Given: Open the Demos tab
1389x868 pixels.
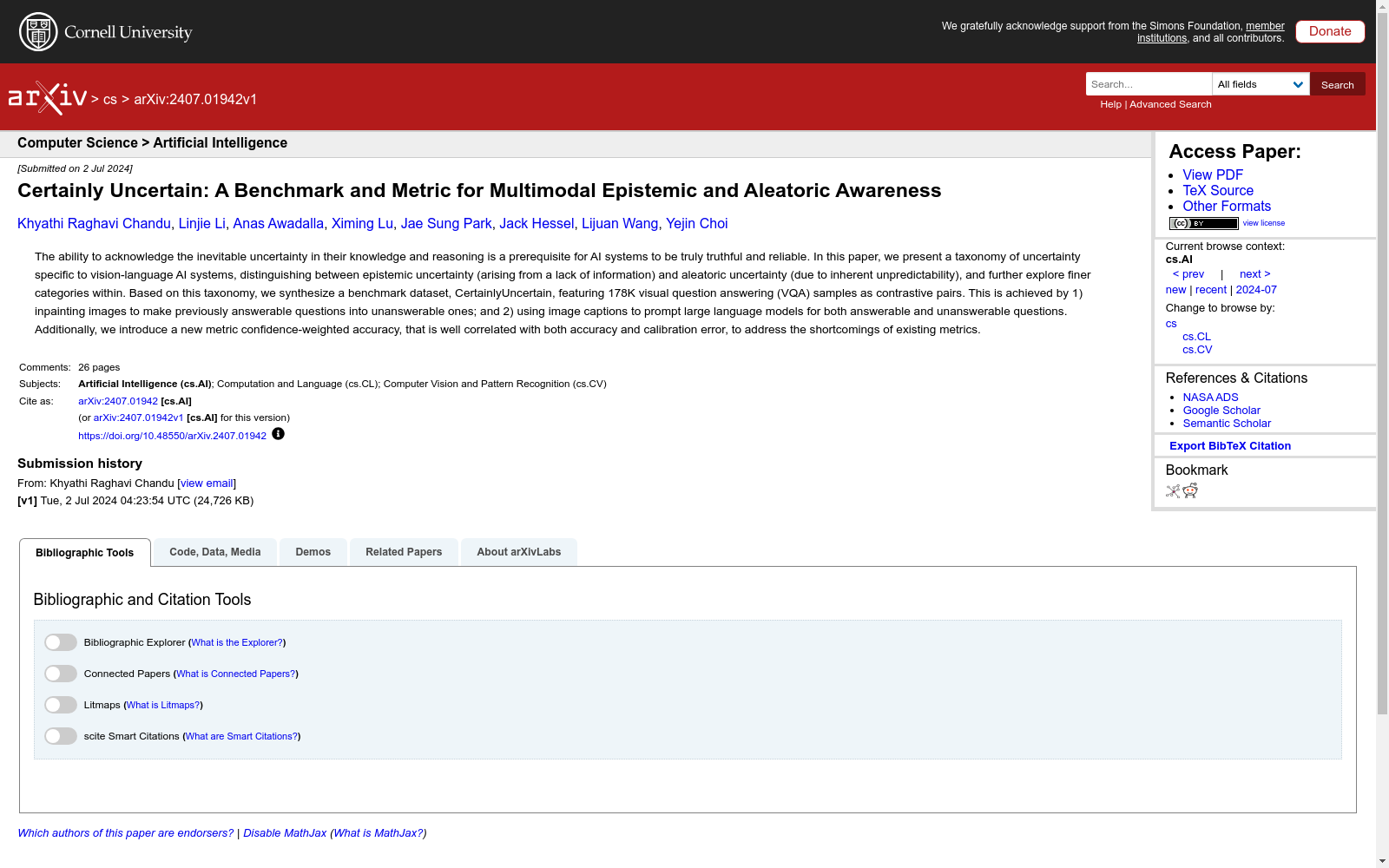Looking at the screenshot, I should click(x=313, y=552).
